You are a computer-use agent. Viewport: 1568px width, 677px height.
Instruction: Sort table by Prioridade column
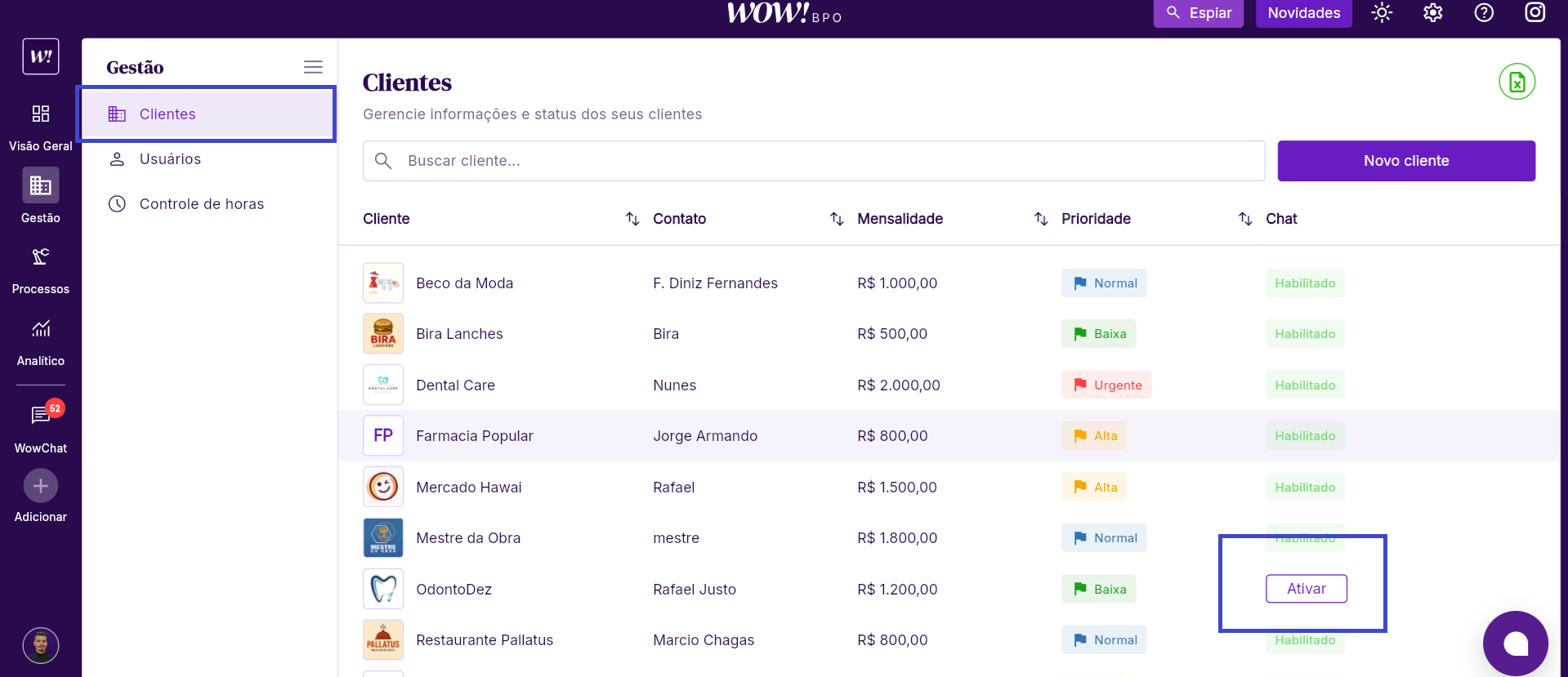coord(1244,219)
